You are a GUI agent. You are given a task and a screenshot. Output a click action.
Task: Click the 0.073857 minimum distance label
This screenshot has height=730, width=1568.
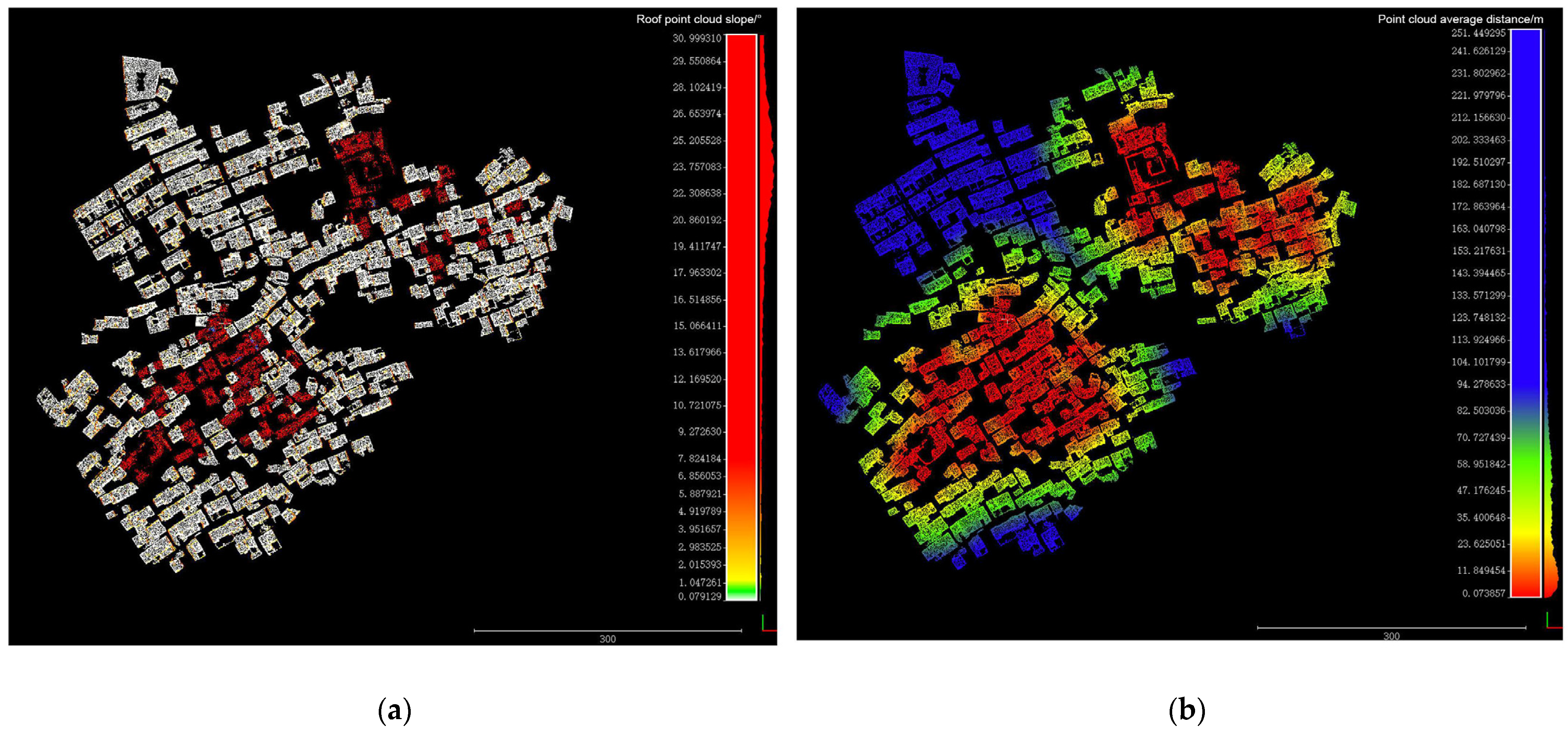[x=1483, y=593]
